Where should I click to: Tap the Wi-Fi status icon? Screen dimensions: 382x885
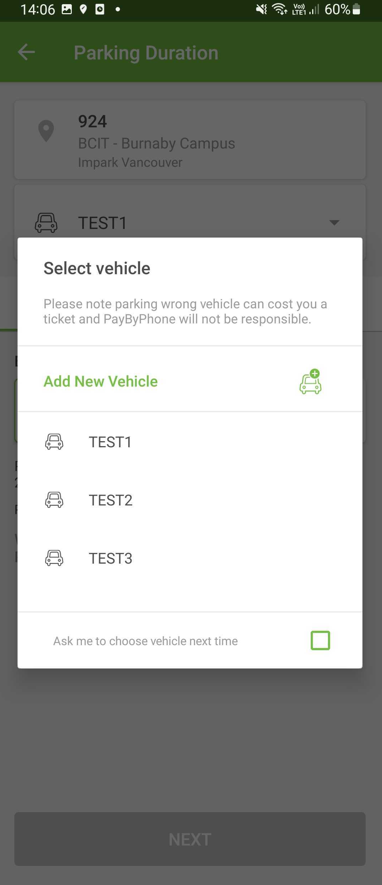(x=279, y=10)
